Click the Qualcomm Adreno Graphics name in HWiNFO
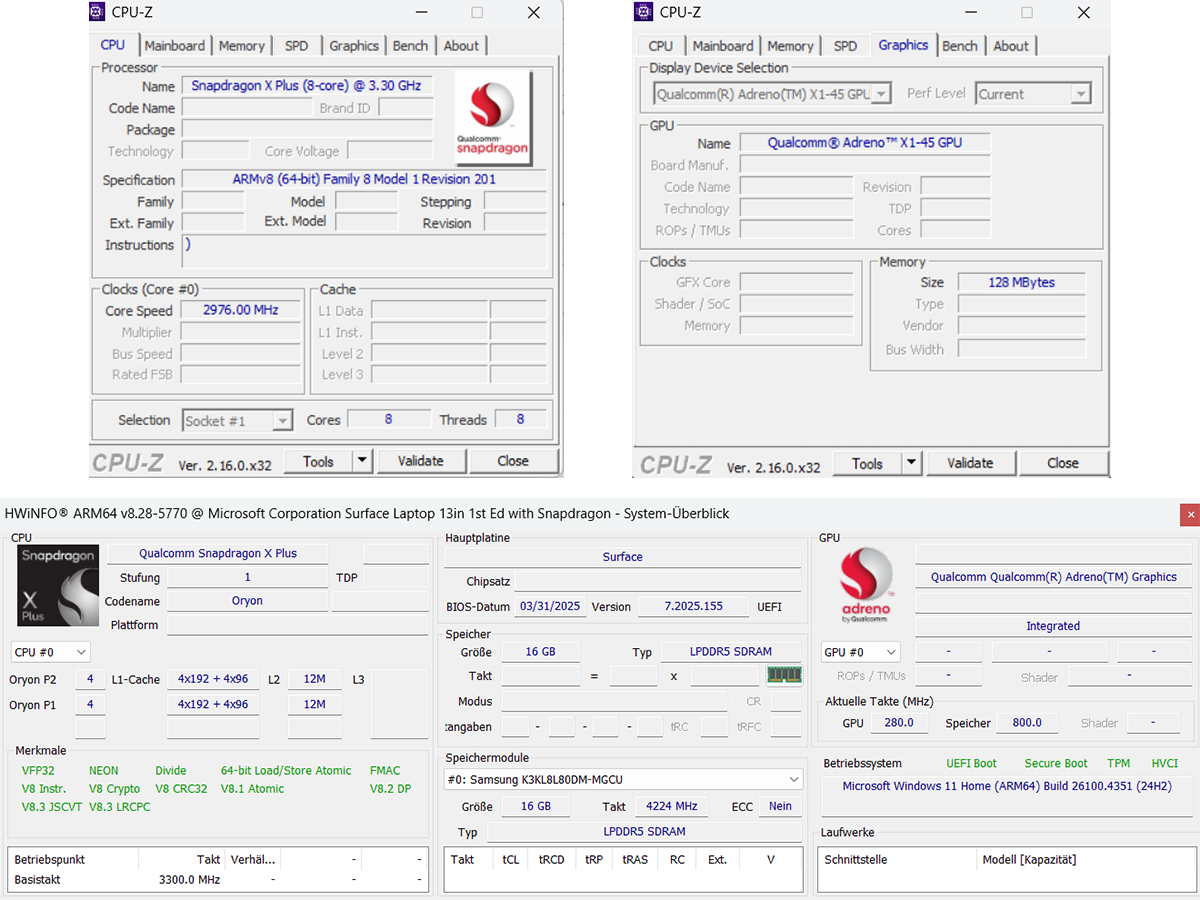The width and height of the screenshot is (1200, 900). [1054, 577]
